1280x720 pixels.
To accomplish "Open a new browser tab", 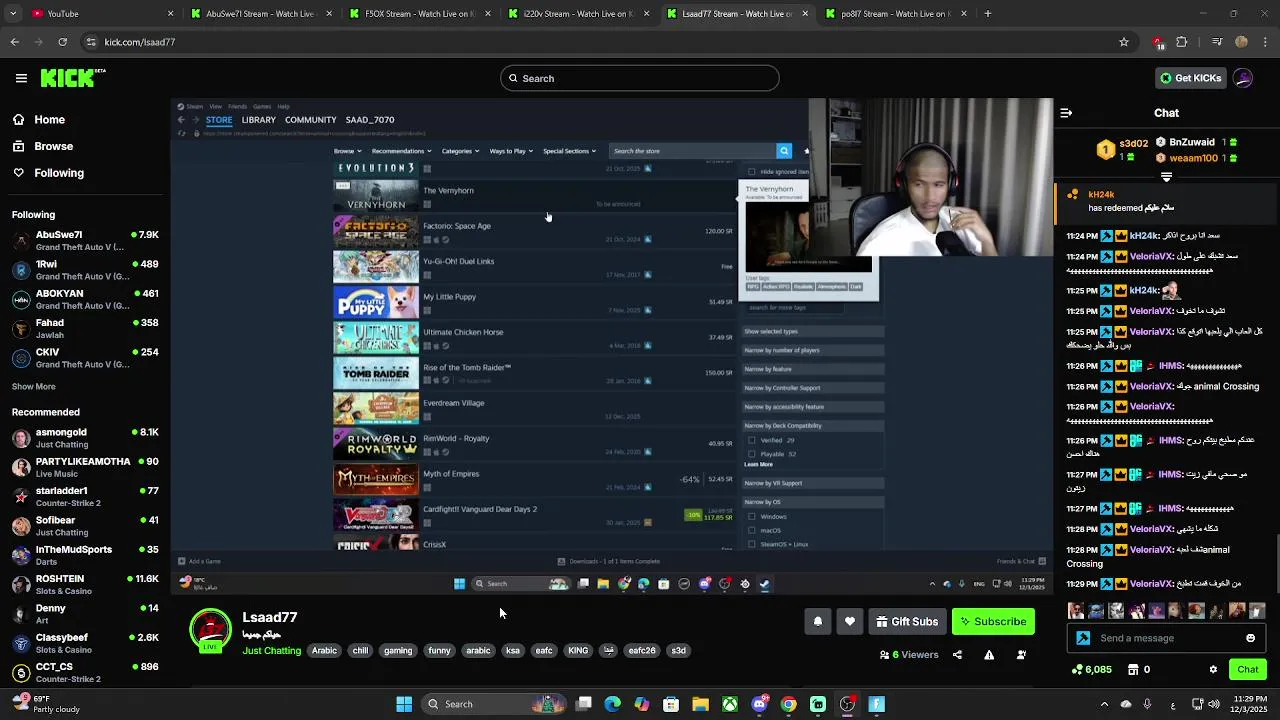I will [988, 14].
